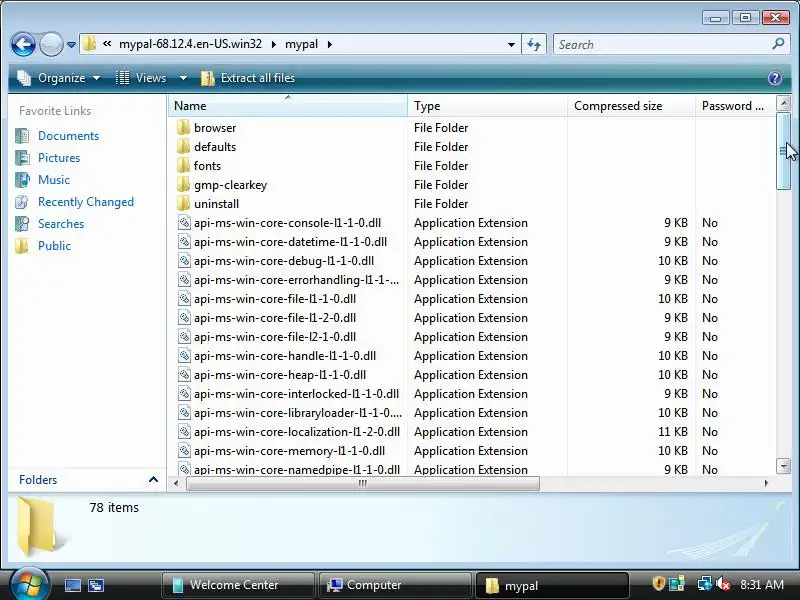Click Show Desktop quick launch icon
This screenshot has width=800, height=600.
point(72,585)
